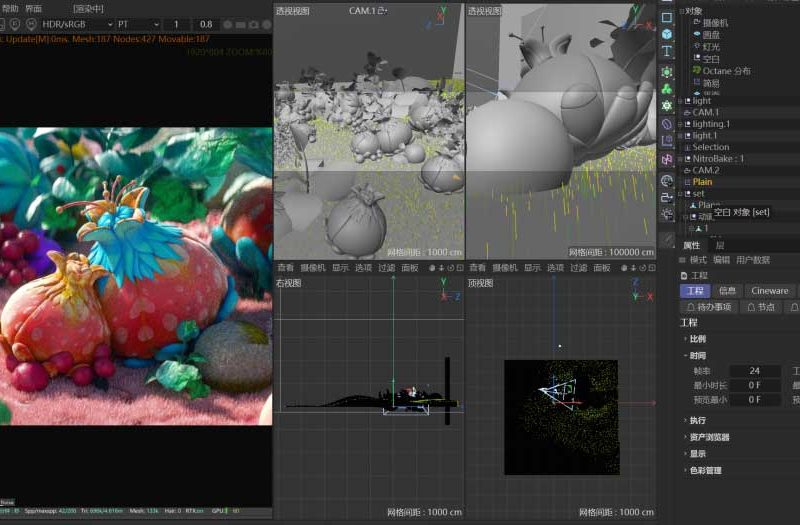Viewport: 800px width, 525px height.
Task: Click the Live Viewer focus-pick pin icon
Action: 32,24
